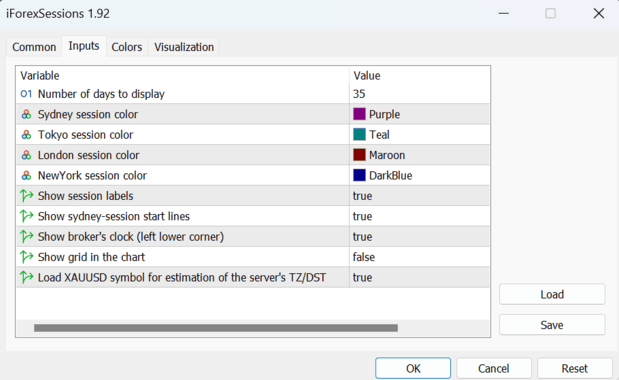Image resolution: width=619 pixels, height=380 pixels.
Task: Click the boolean icon beside Show sydney-session start lines
Action: (26, 216)
